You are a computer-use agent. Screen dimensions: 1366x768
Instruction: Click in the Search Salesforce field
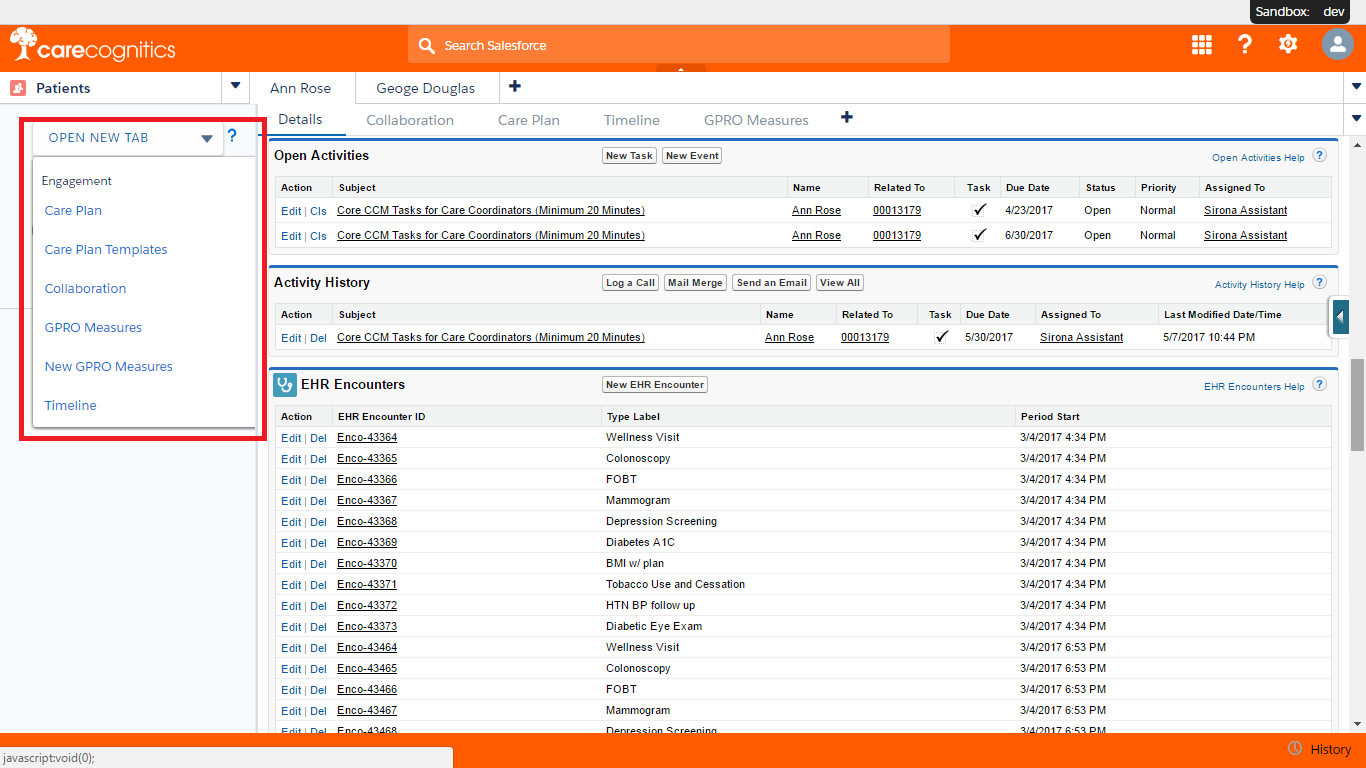click(x=680, y=45)
